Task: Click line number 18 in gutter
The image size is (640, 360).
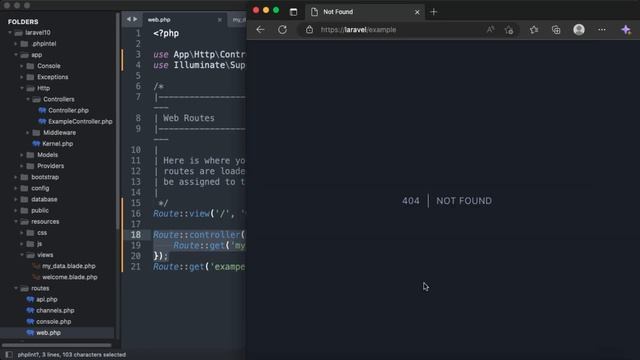Action: click(x=136, y=235)
